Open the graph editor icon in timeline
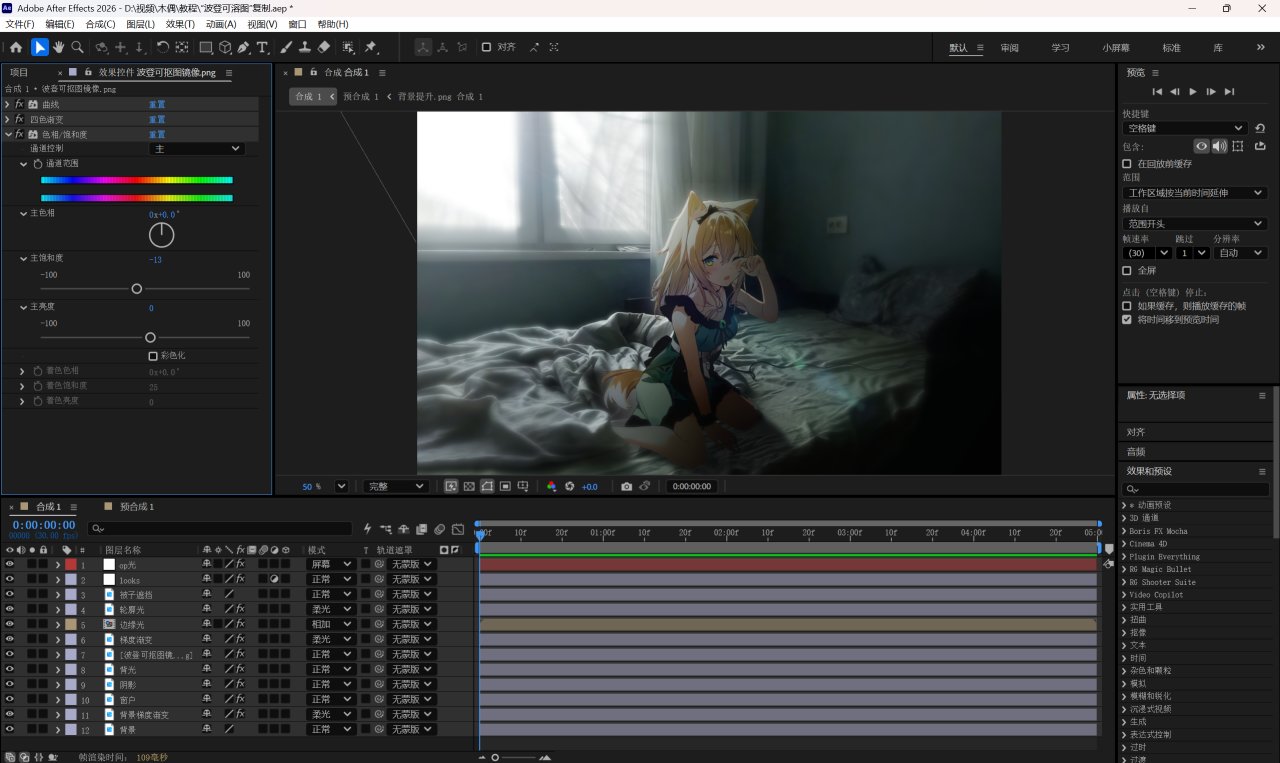The width and height of the screenshot is (1280, 763). pos(458,529)
